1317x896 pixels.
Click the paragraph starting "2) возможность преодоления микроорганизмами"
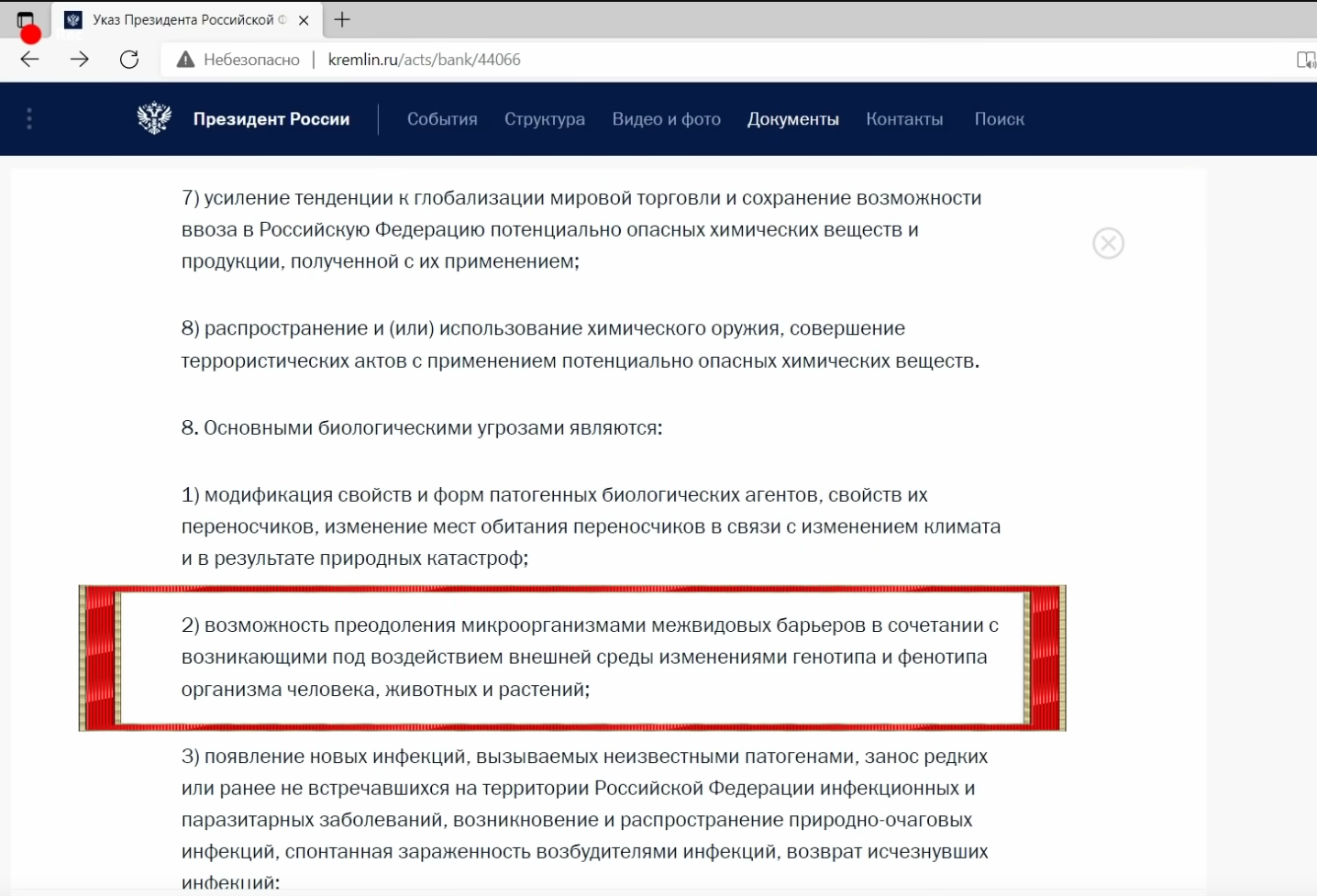(x=590, y=658)
